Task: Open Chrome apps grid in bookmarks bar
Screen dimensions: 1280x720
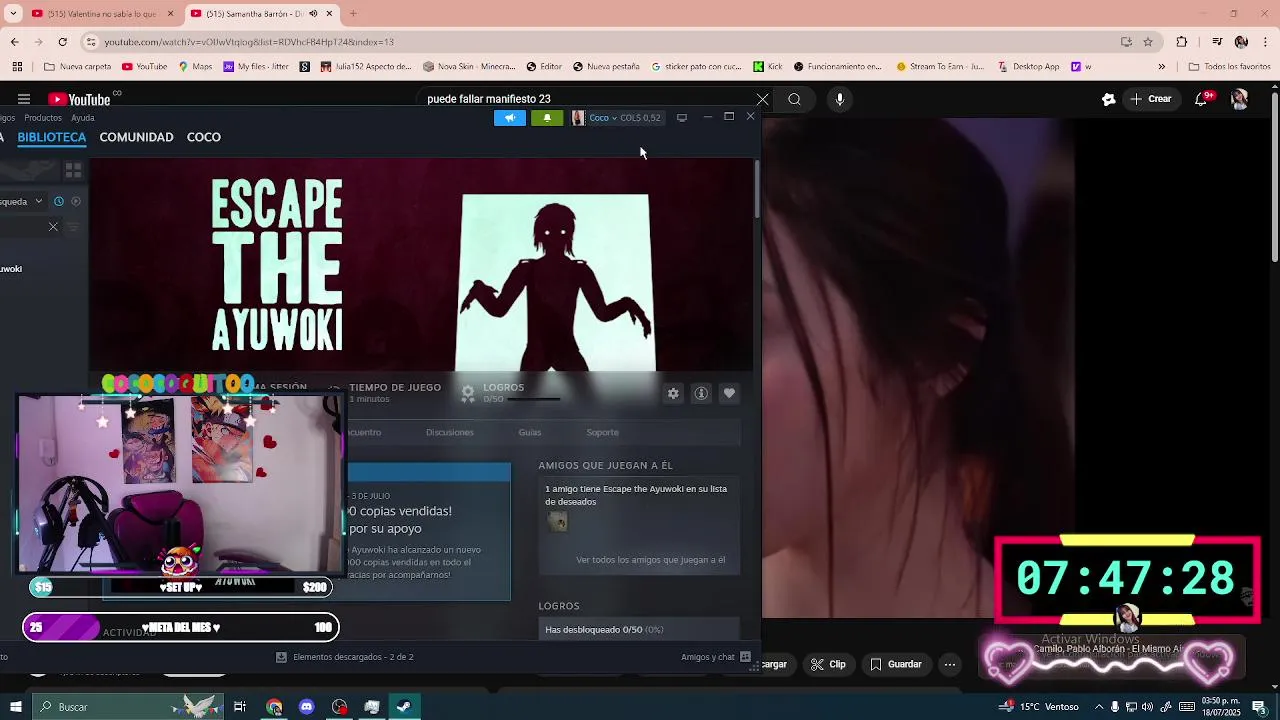Action: 17,67
